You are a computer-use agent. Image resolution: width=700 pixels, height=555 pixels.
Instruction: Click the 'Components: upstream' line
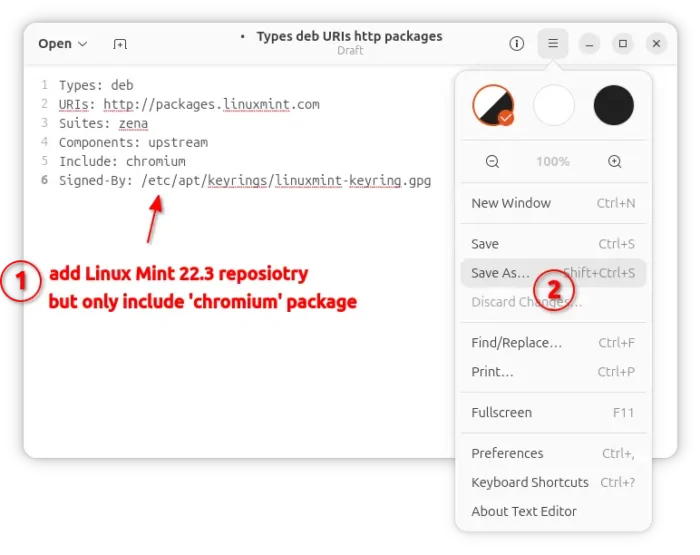(133, 142)
